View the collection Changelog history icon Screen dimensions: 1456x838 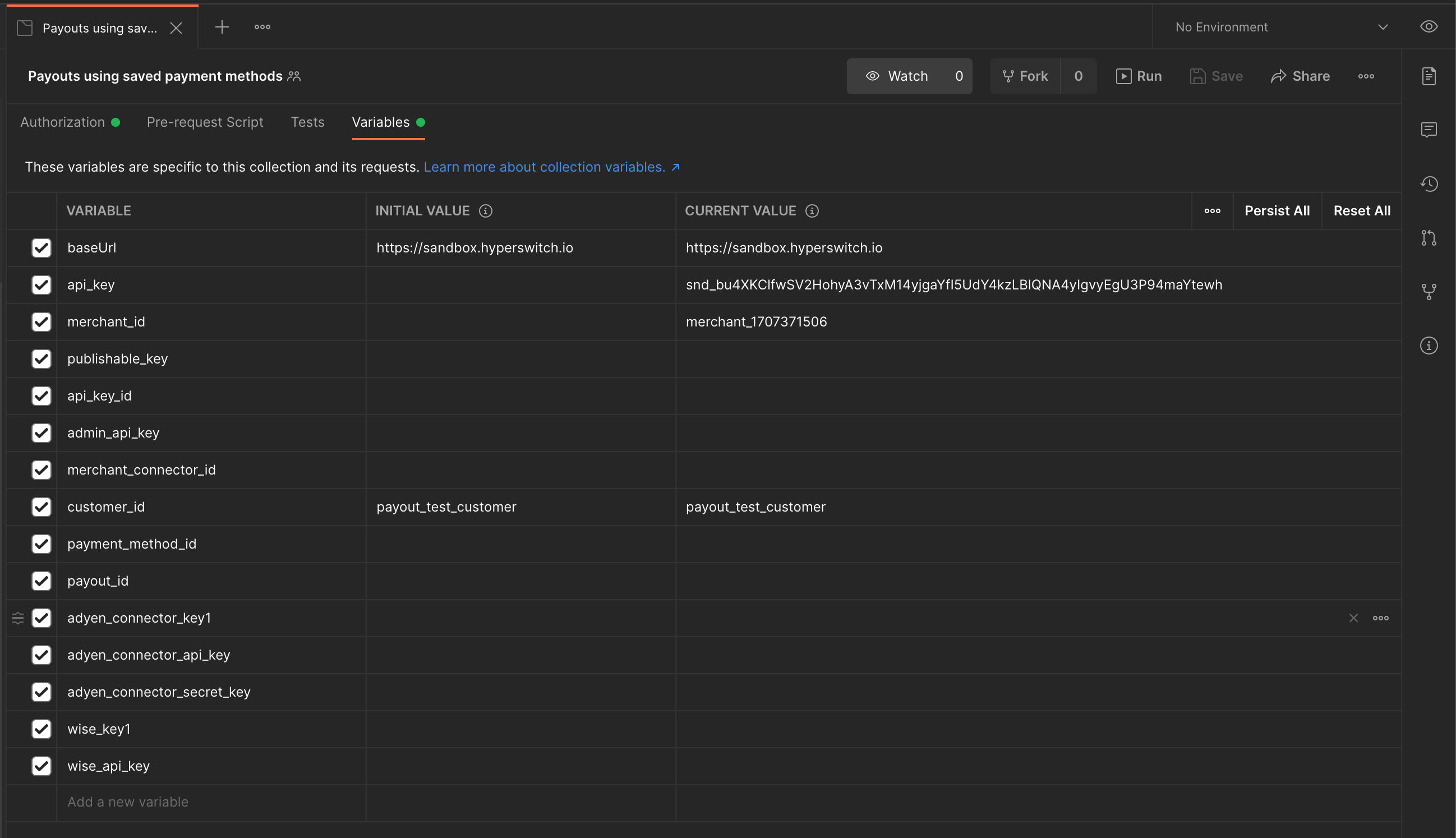pyautogui.click(x=1429, y=183)
